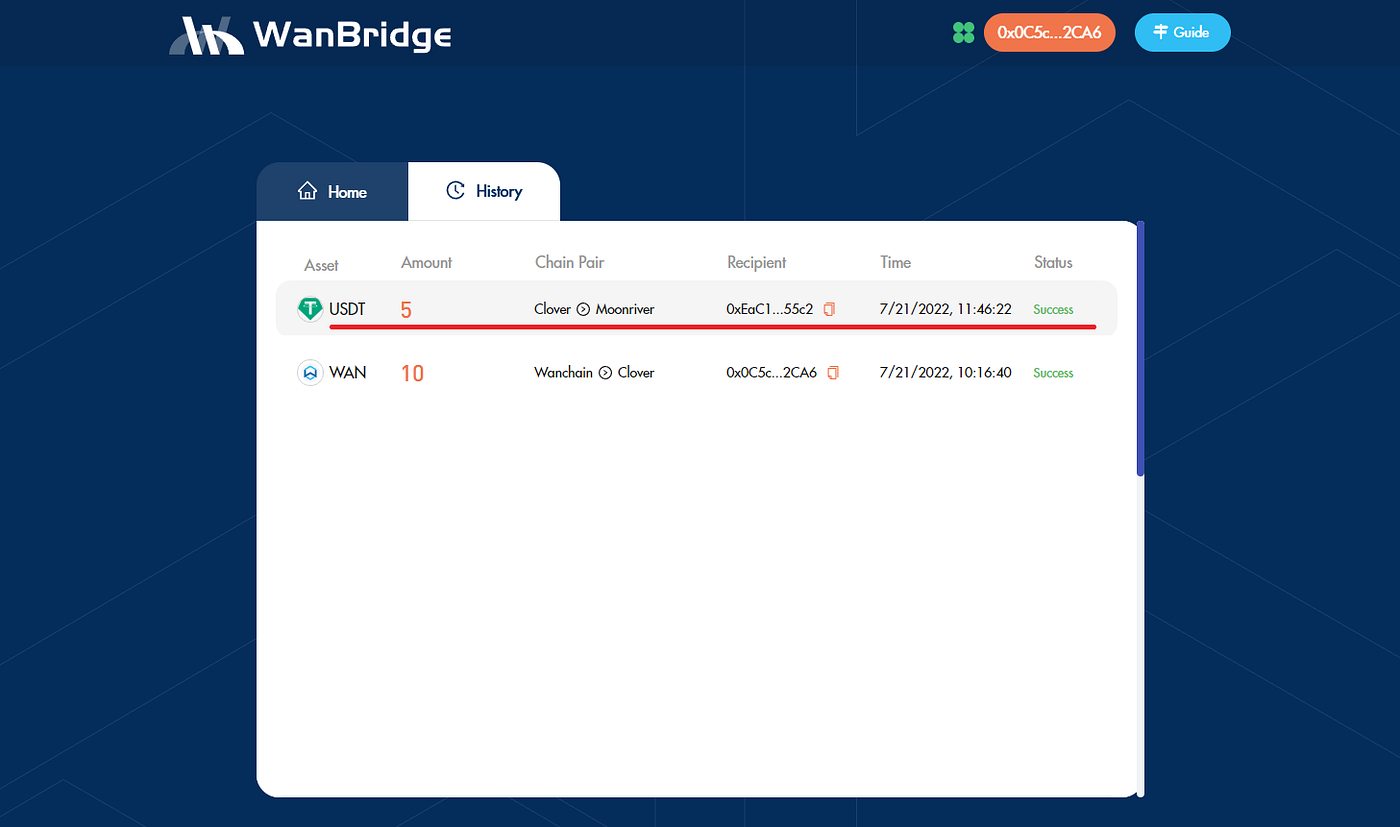Click the arrow between Clover and Moonriver
Screen dimensions: 1400x827
583,310
